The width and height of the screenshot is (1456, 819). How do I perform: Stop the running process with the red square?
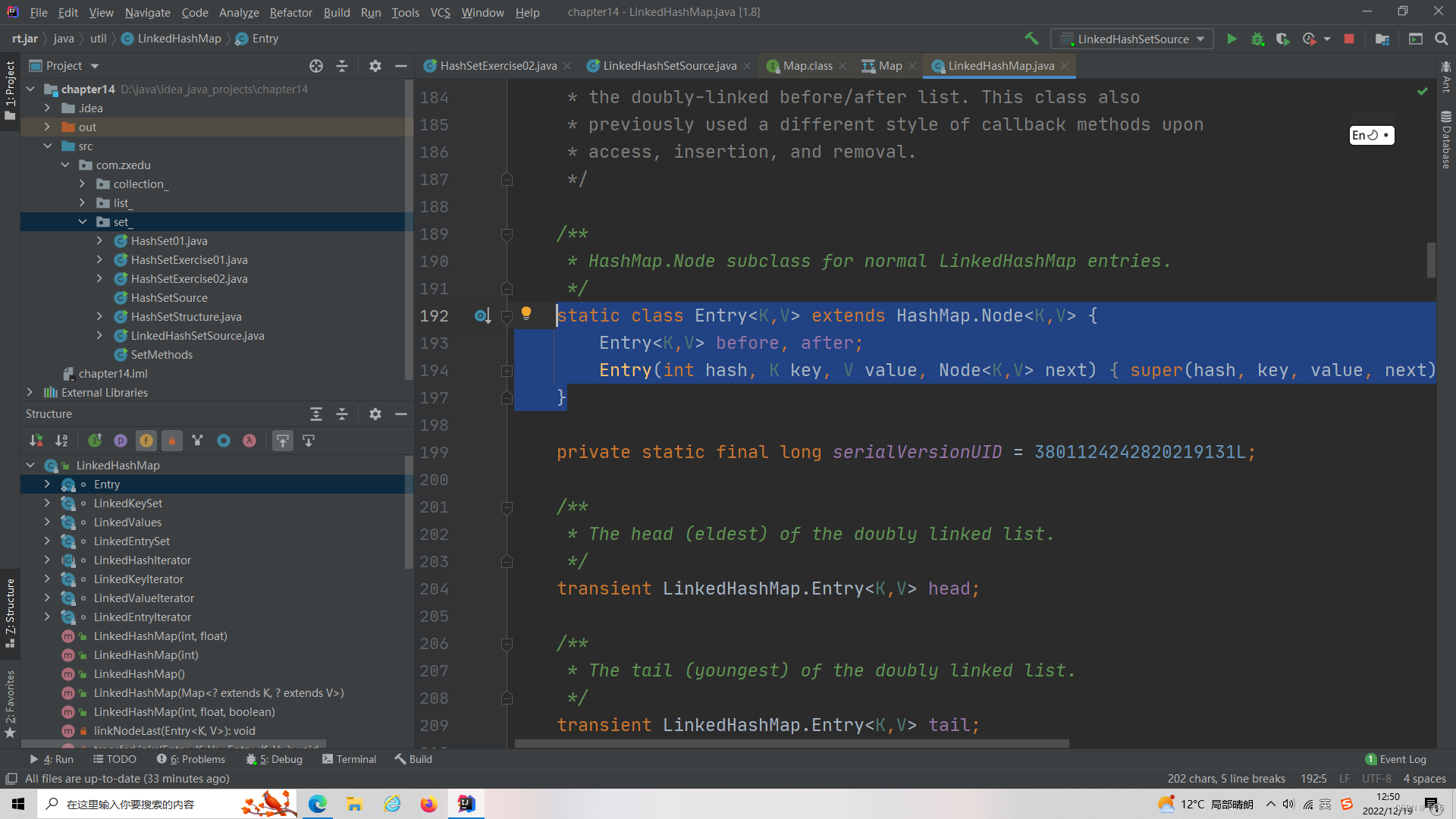pos(1349,39)
